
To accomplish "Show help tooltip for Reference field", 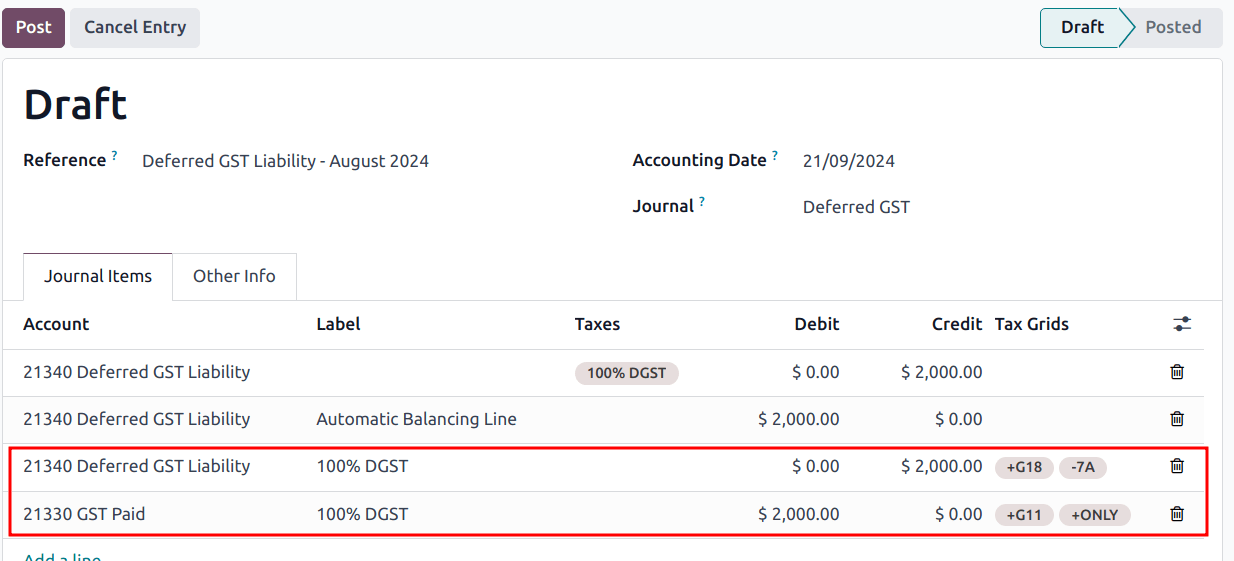I will (114, 156).
